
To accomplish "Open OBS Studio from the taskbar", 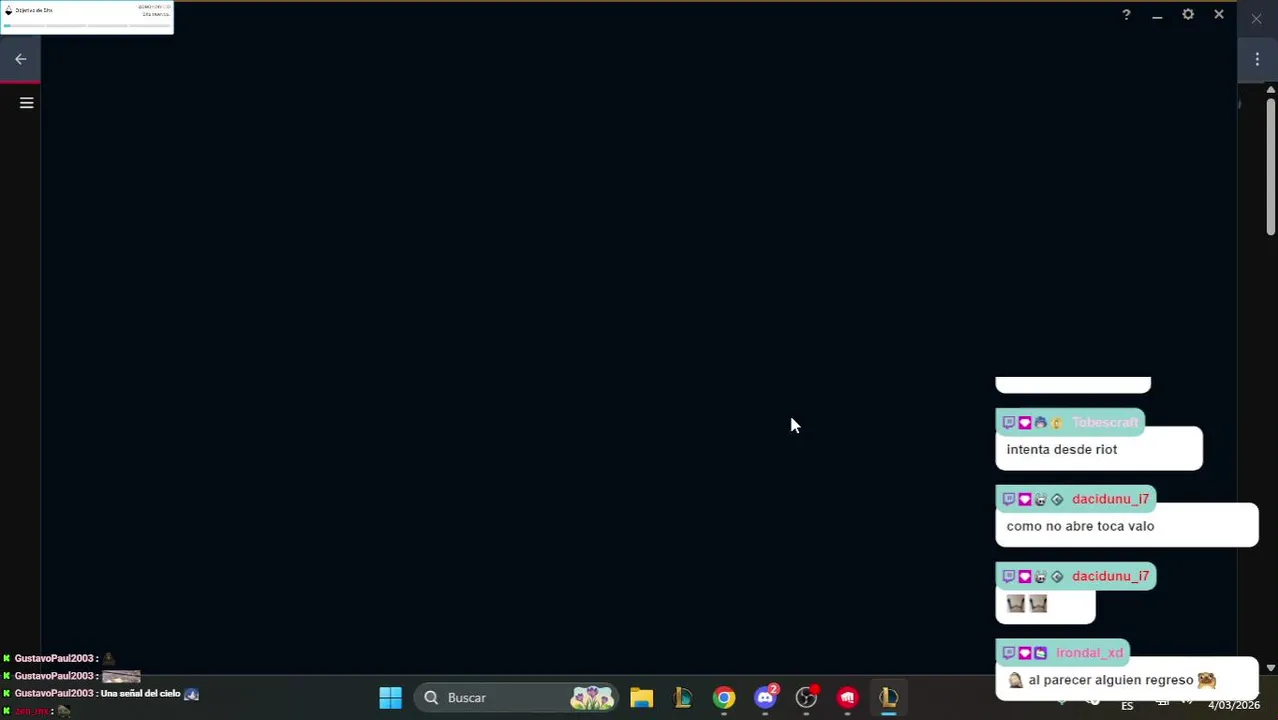I will (807, 698).
